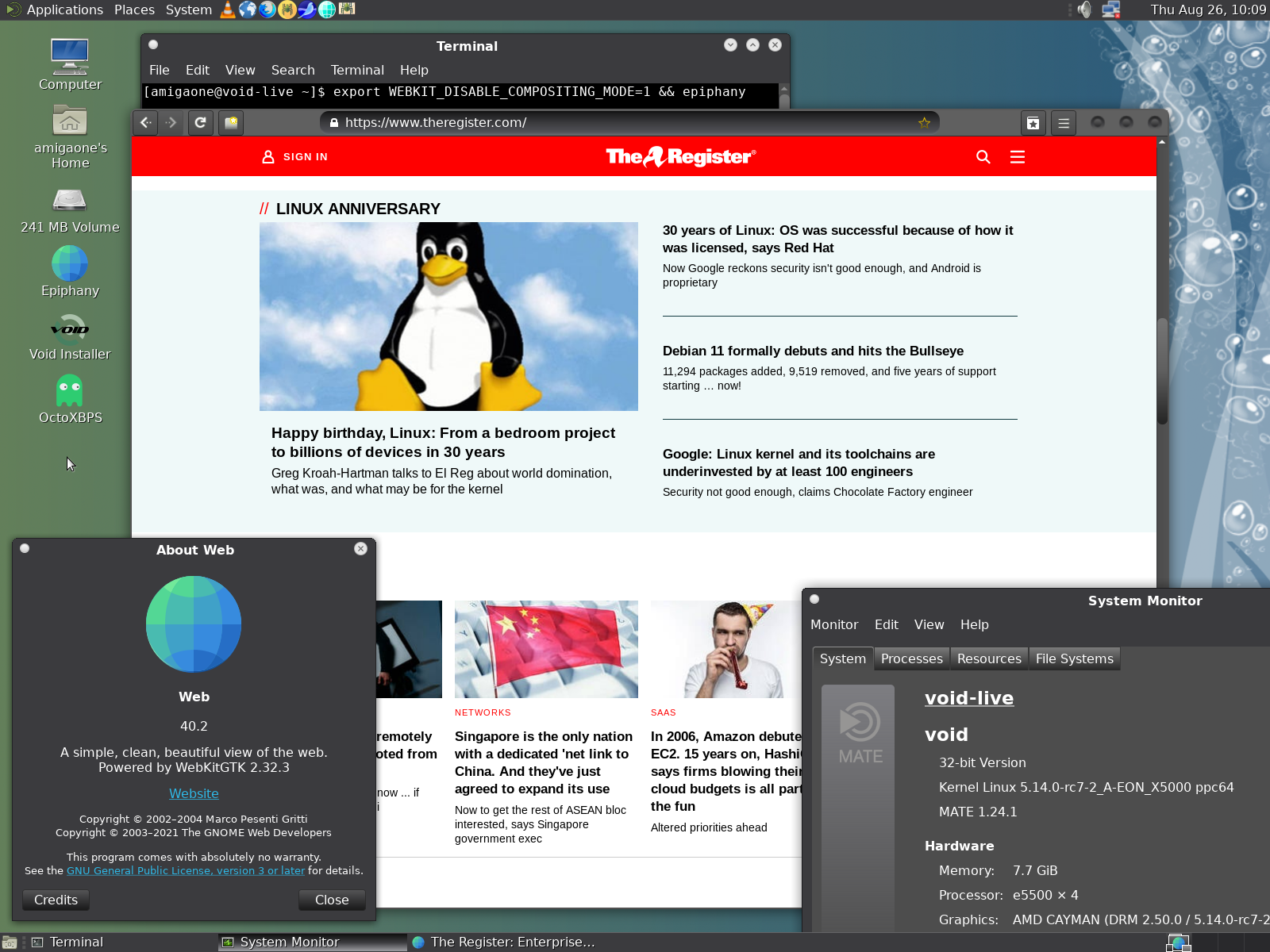Image resolution: width=1270 pixels, height=952 pixels.
Task: Reload the current page in Epiphany
Action: (201, 123)
